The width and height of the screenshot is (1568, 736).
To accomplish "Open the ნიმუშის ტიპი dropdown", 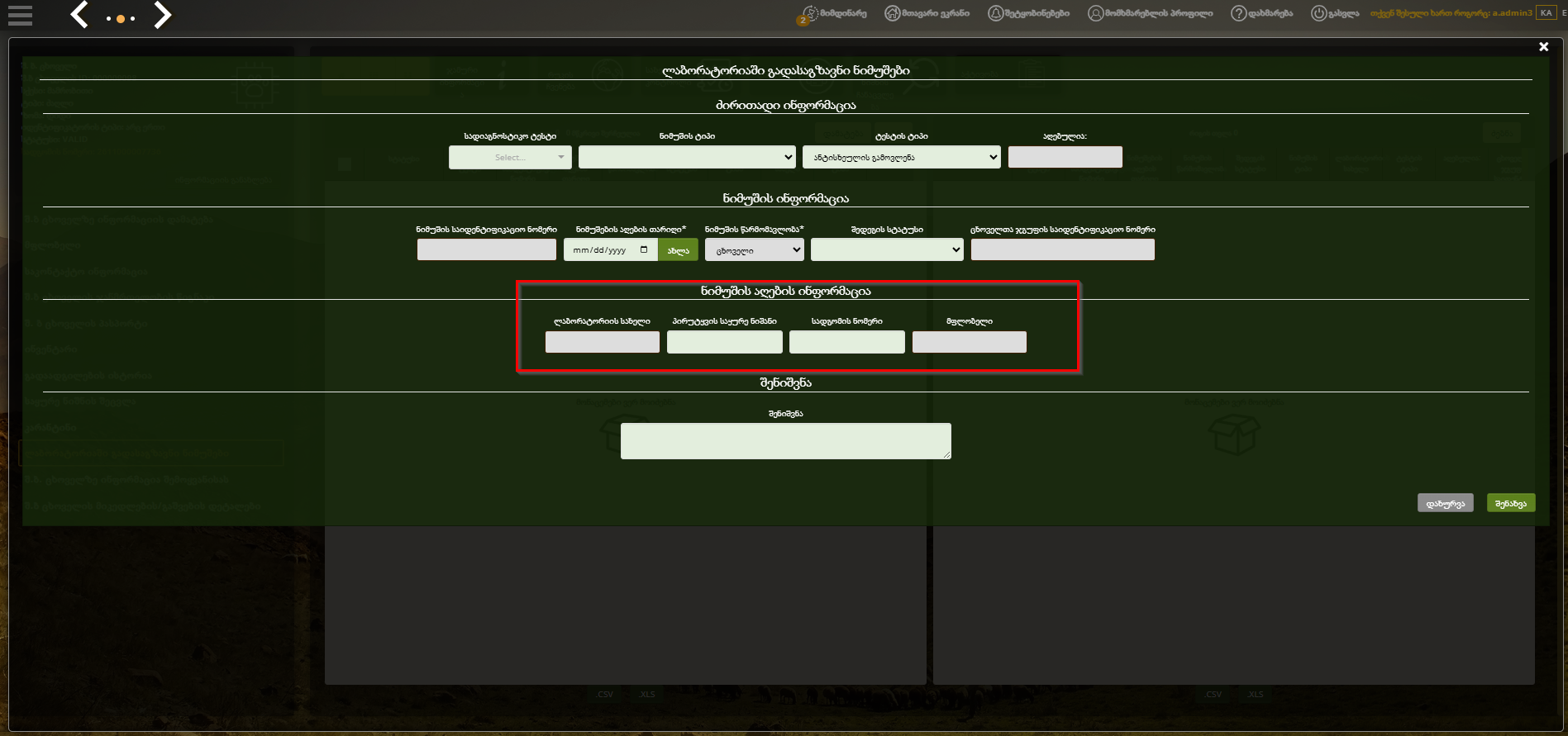I will (x=687, y=157).
